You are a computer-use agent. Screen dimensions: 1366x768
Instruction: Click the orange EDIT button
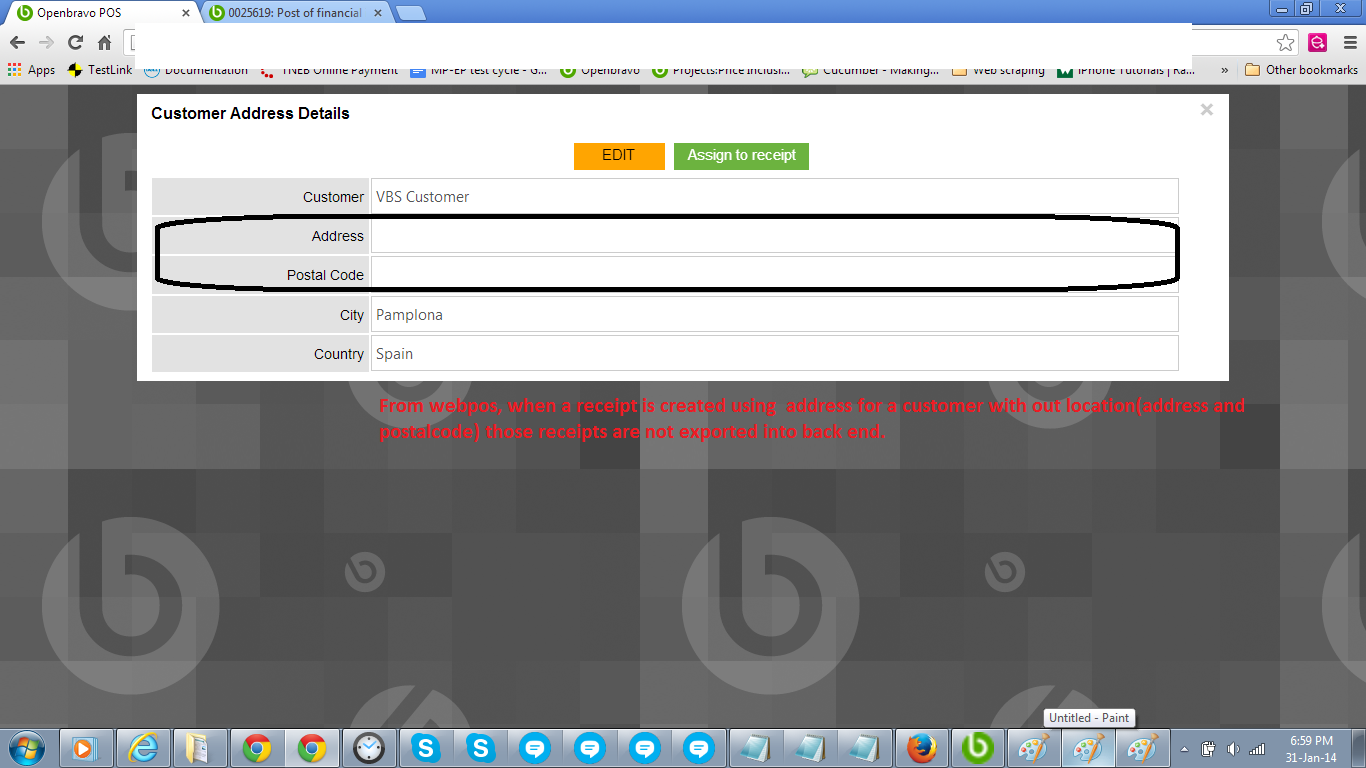(x=619, y=156)
